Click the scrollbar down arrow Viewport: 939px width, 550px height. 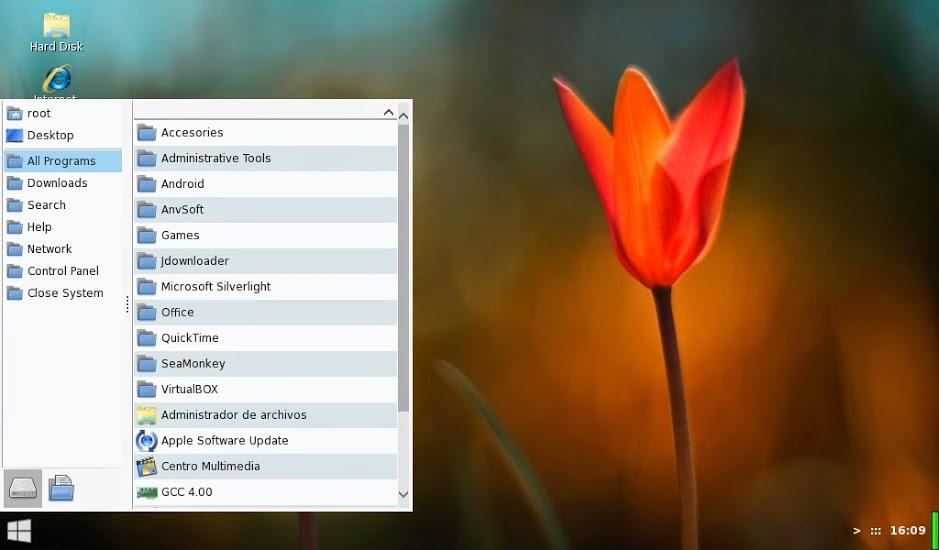[404, 494]
